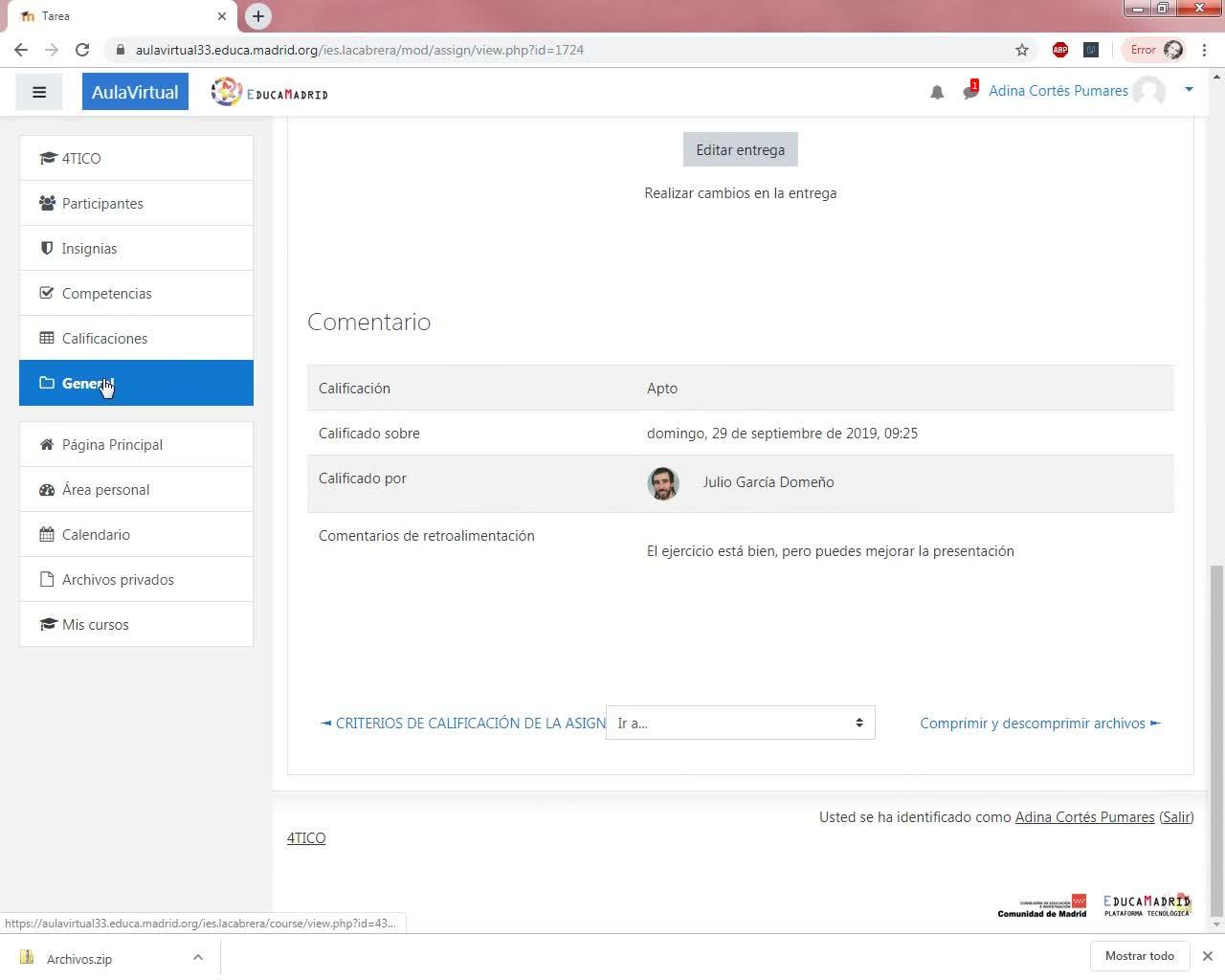Toggle the hamburger side menu
Image resolution: width=1225 pixels, height=980 pixels.
pyautogui.click(x=39, y=92)
